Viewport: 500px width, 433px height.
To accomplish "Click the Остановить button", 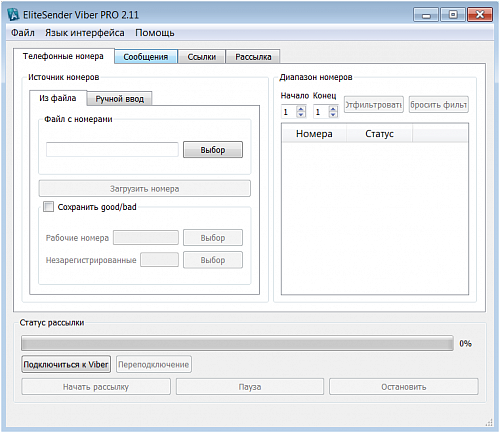I will tap(404, 387).
